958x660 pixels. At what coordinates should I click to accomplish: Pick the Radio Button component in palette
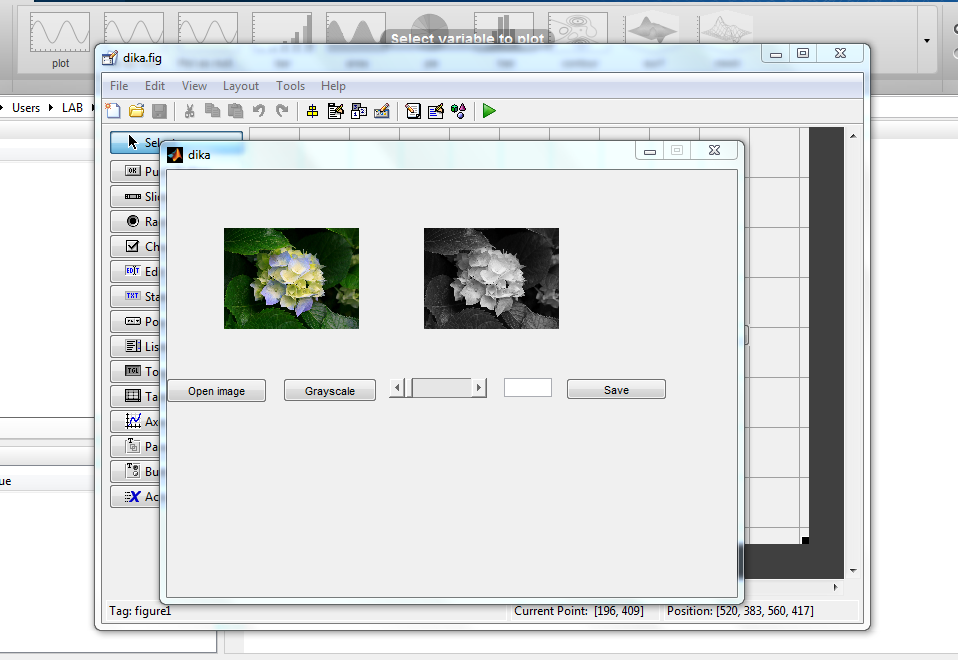point(135,221)
